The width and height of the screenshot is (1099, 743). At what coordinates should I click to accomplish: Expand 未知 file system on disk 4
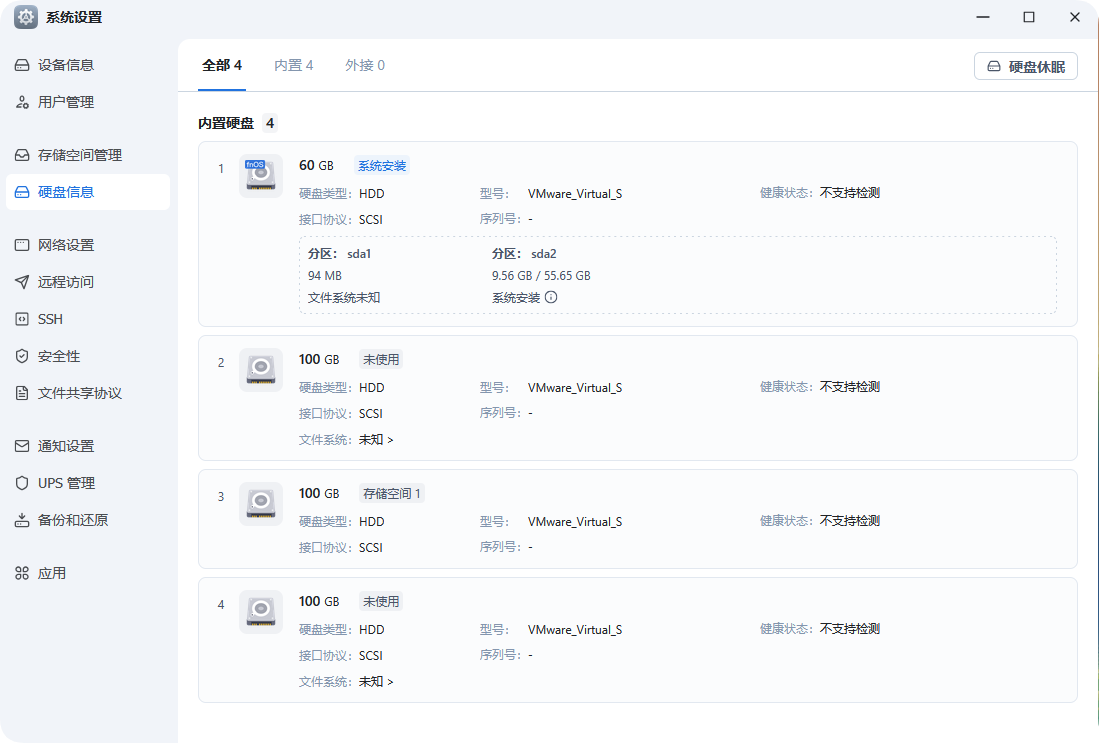373,681
